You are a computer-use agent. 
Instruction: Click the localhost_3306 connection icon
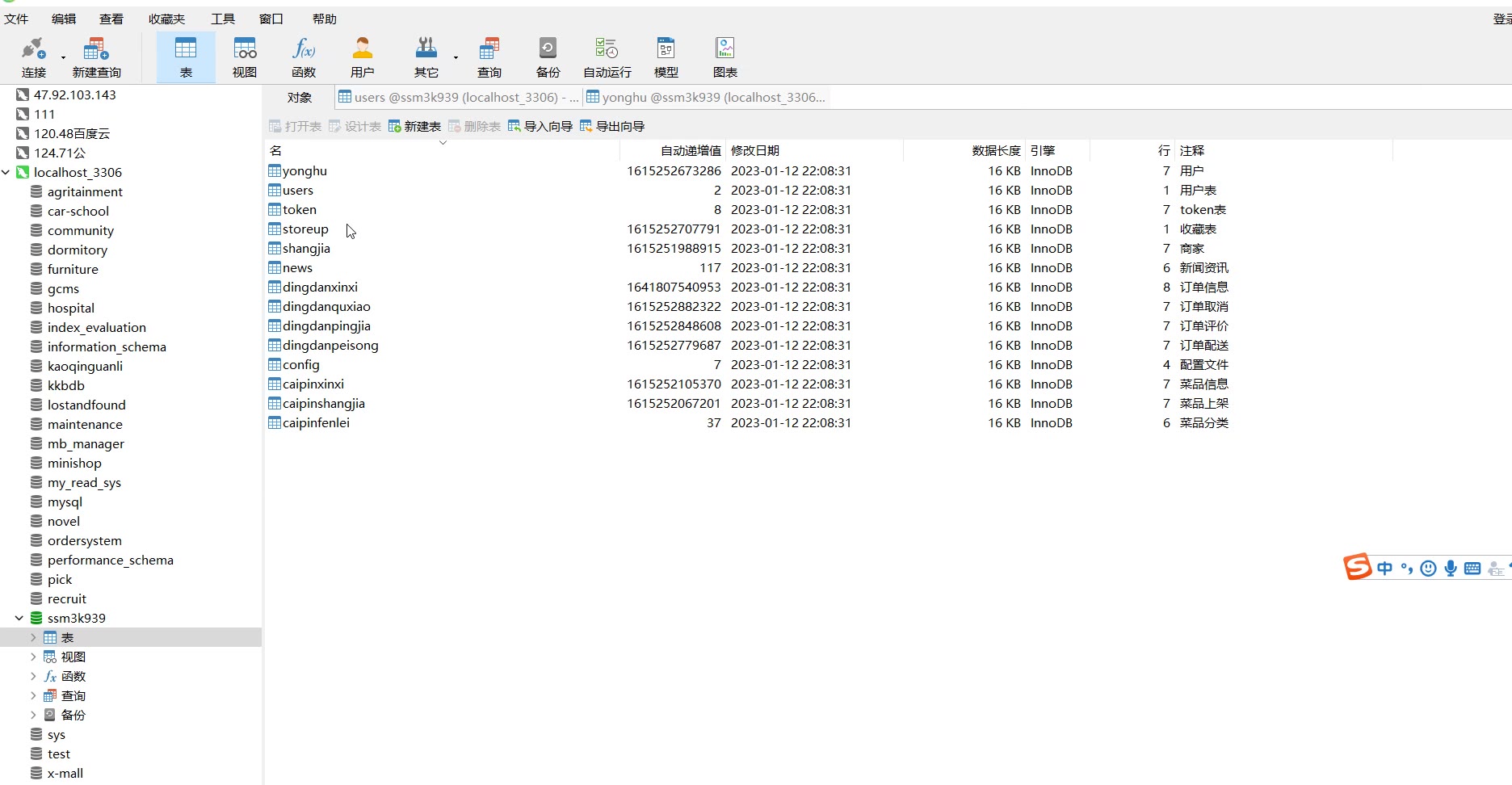tap(23, 172)
